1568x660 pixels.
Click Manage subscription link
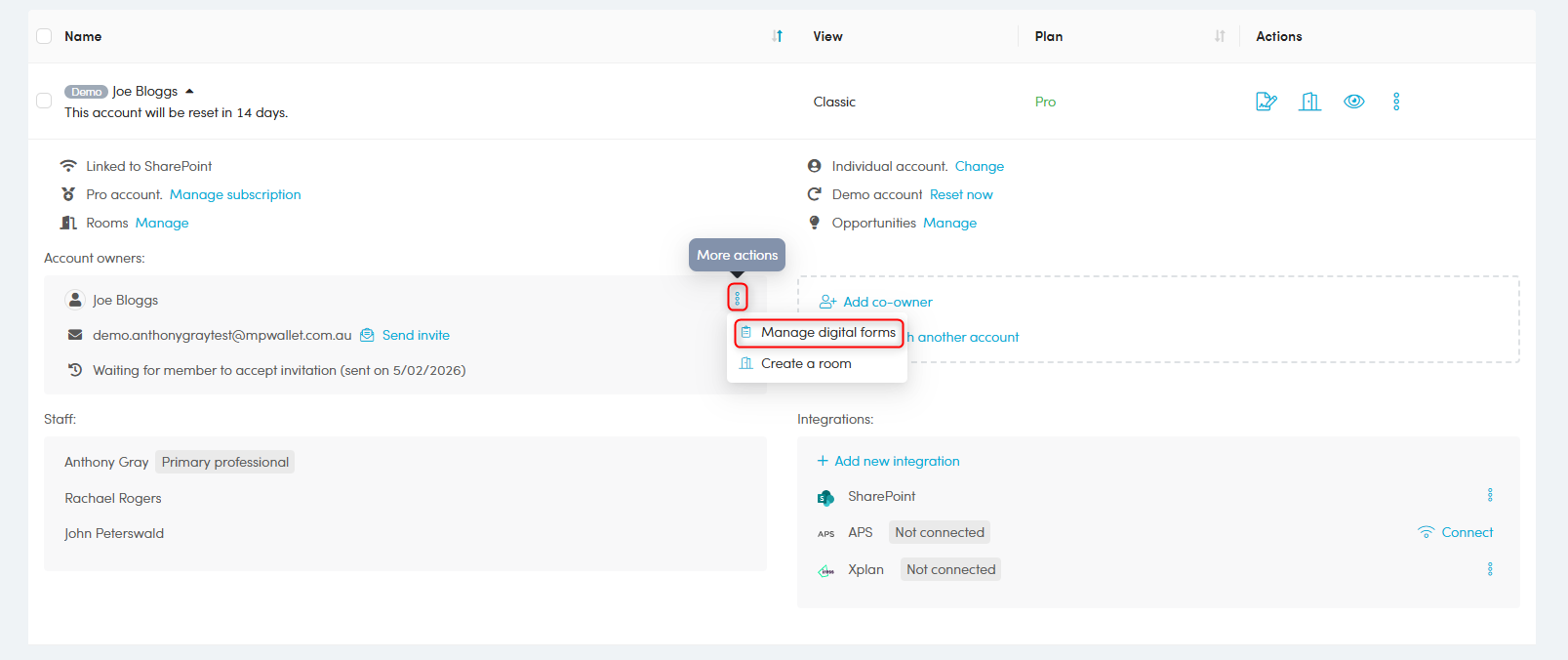[235, 194]
